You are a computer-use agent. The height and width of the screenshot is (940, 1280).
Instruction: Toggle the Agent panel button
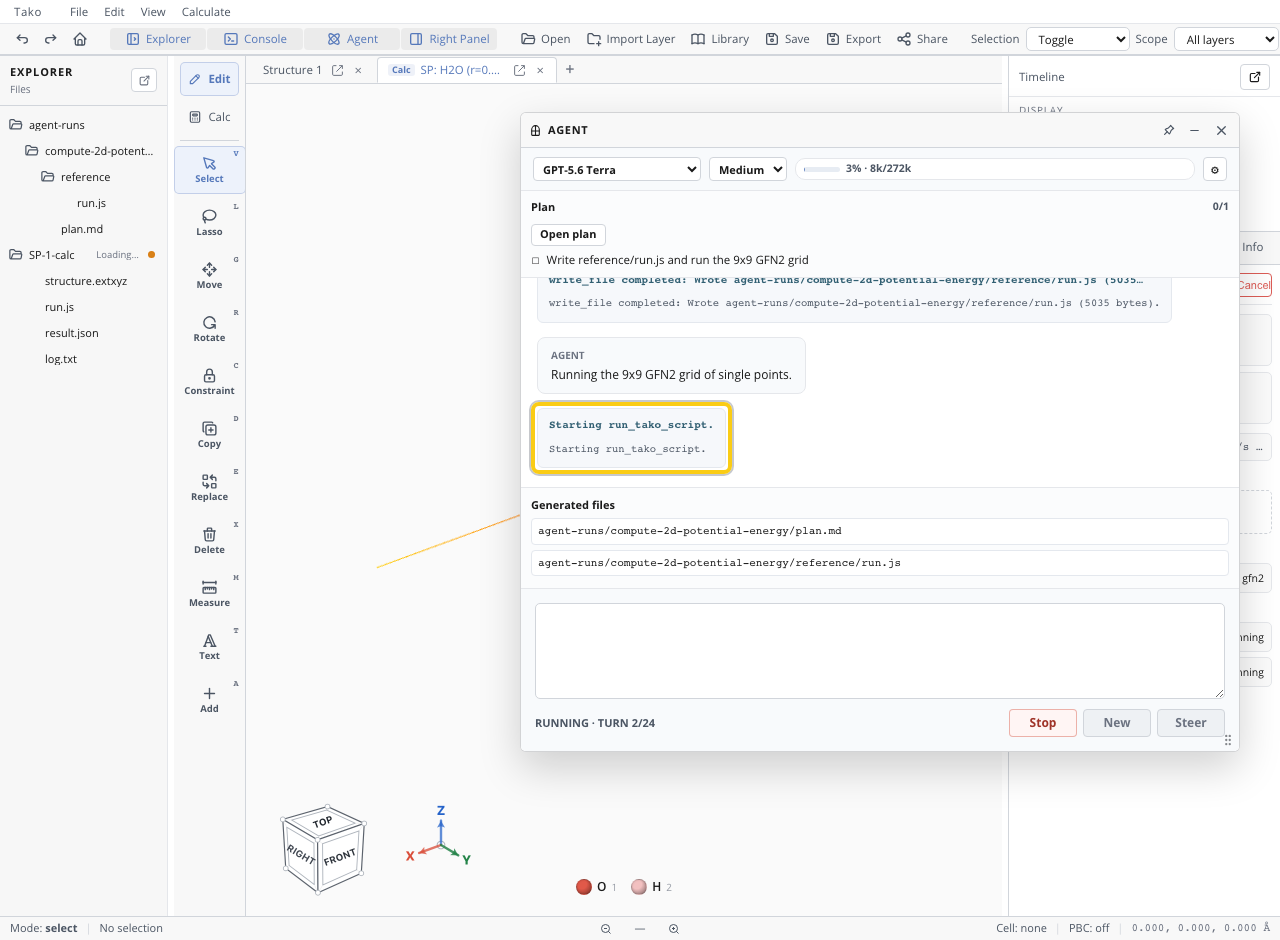[352, 39]
